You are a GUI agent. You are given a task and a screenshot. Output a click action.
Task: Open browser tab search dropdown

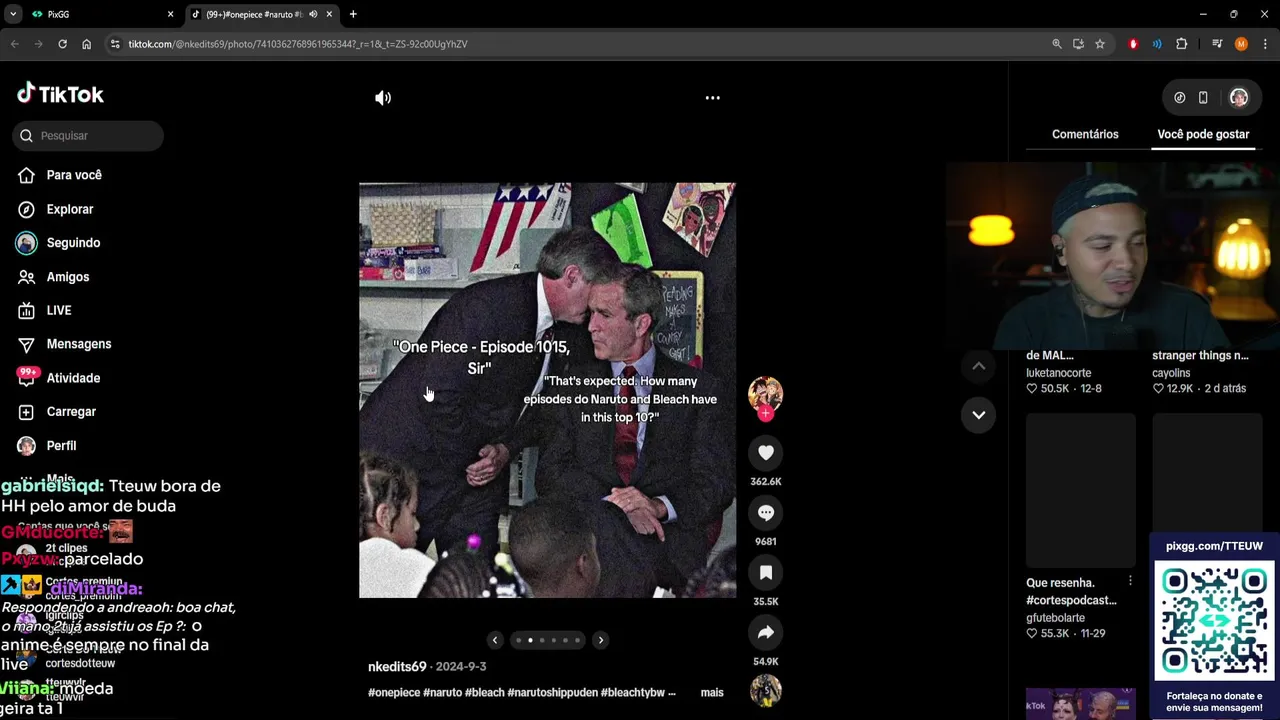pos(12,15)
